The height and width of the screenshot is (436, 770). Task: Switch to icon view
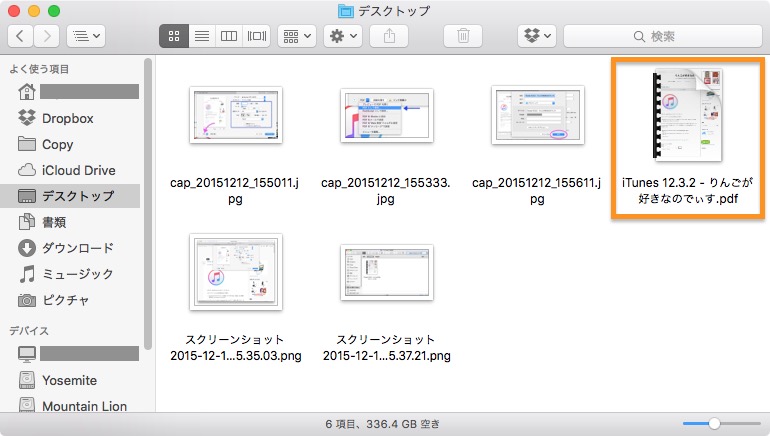(174, 36)
